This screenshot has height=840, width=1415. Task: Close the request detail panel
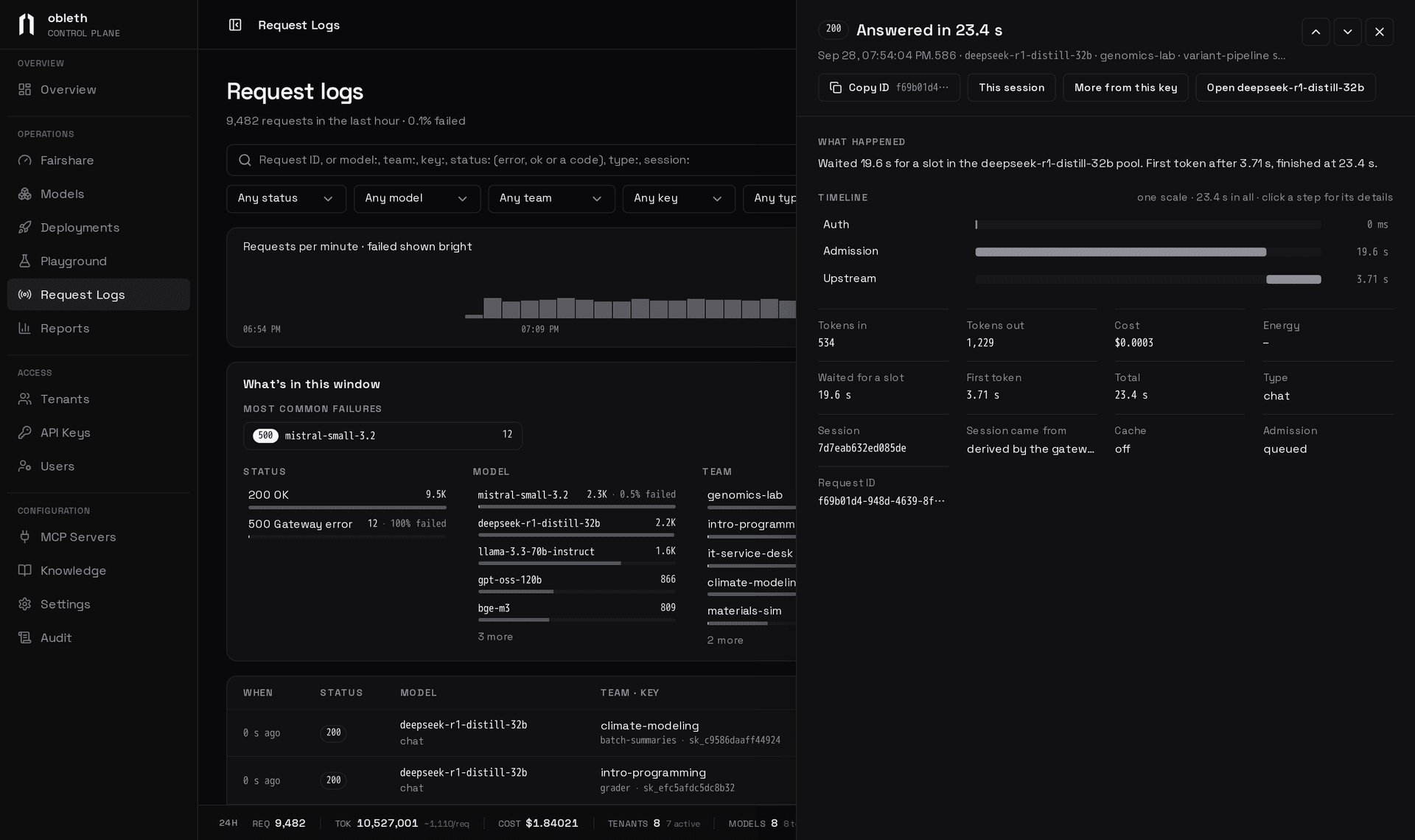(1380, 32)
